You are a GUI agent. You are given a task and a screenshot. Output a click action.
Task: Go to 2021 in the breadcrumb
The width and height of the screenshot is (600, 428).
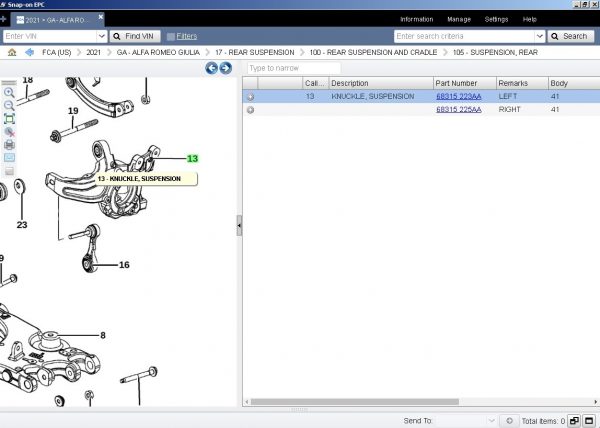[x=93, y=52]
